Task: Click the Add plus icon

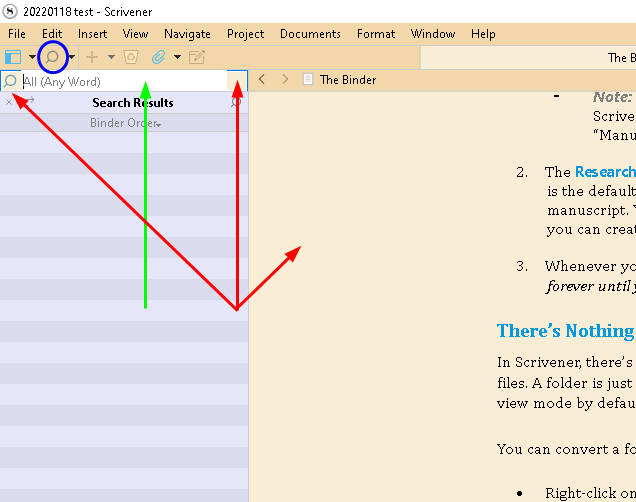Action: [92, 57]
